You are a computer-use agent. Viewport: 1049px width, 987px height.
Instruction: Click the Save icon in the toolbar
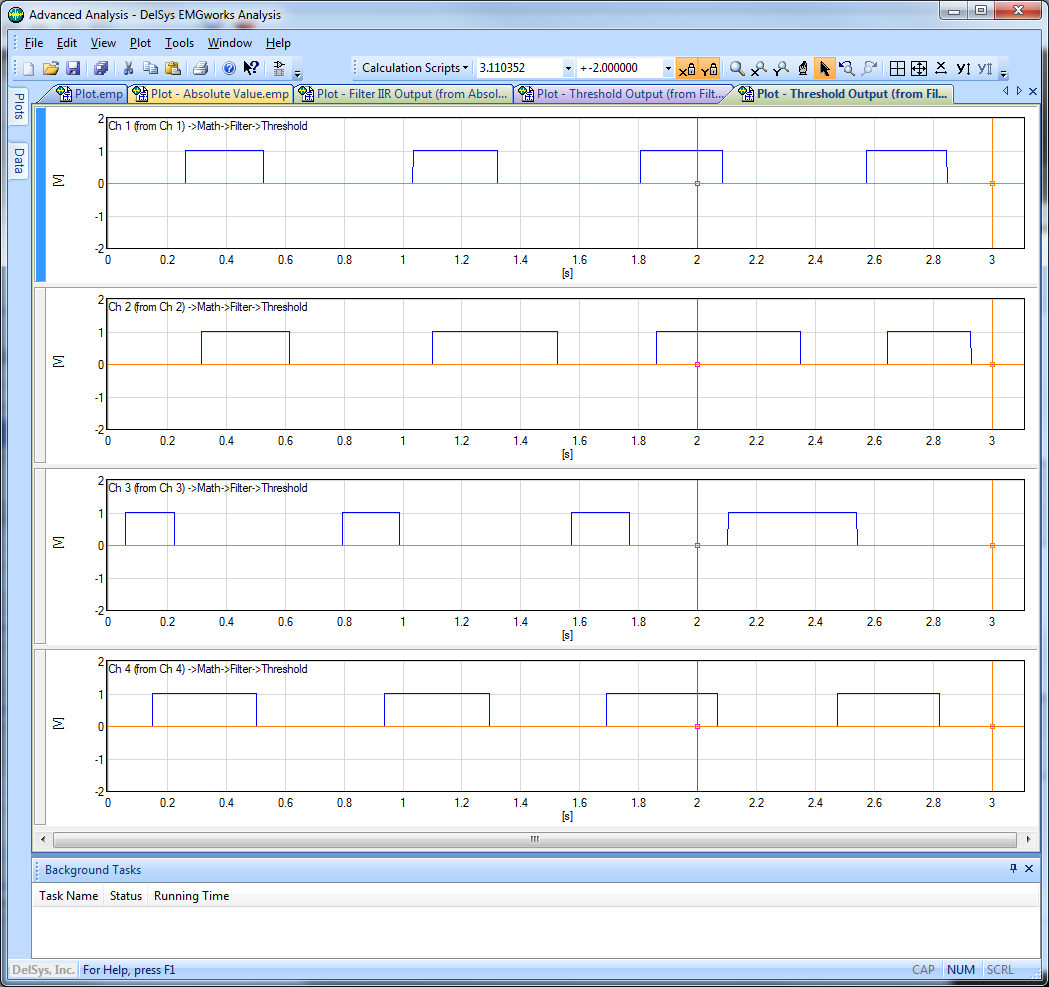[73, 69]
